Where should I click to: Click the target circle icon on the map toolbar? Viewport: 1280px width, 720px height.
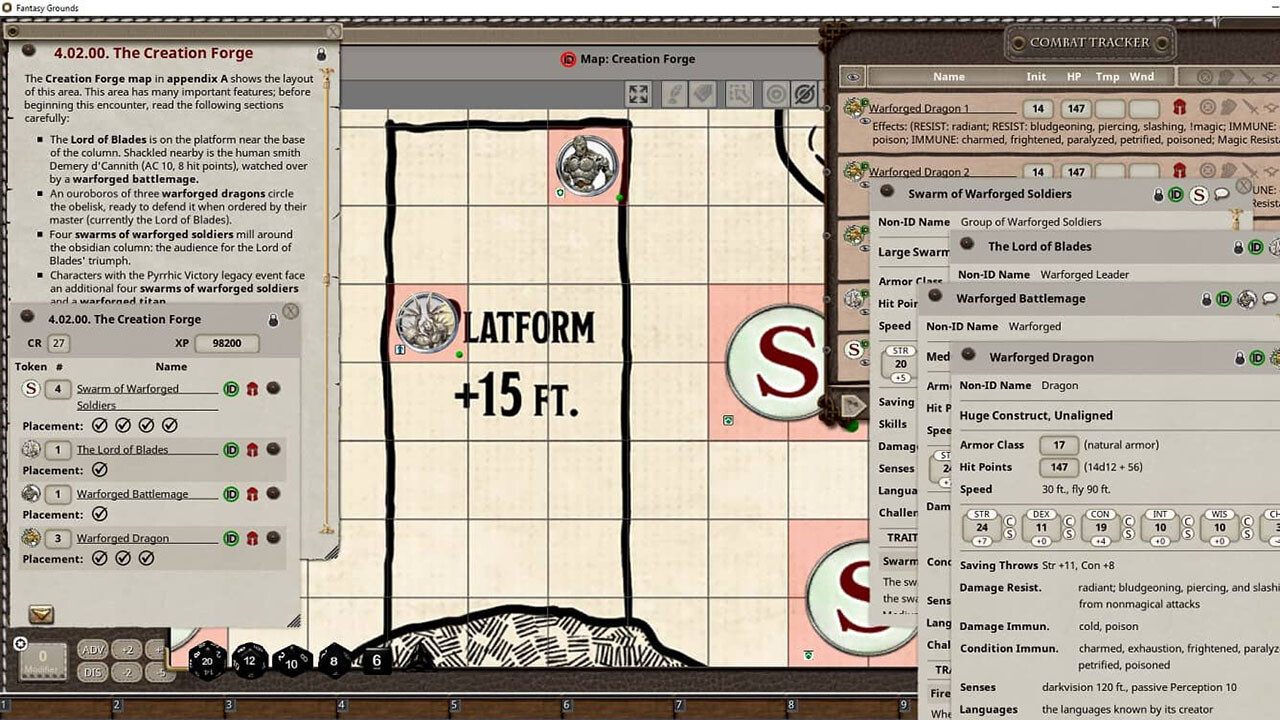pyautogui.click(x=773, y=94)
